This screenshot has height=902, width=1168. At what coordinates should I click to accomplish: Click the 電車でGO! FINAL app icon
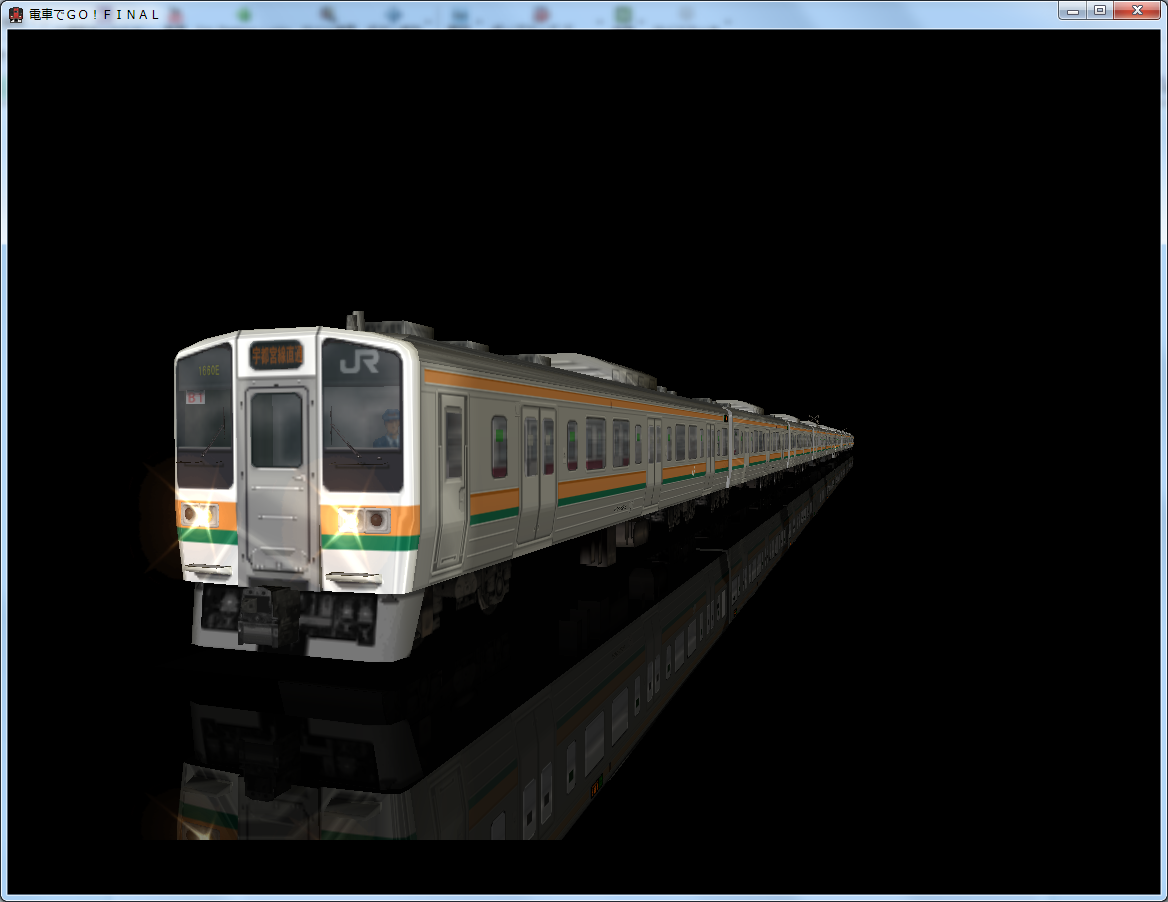click(x=16, y=14)
